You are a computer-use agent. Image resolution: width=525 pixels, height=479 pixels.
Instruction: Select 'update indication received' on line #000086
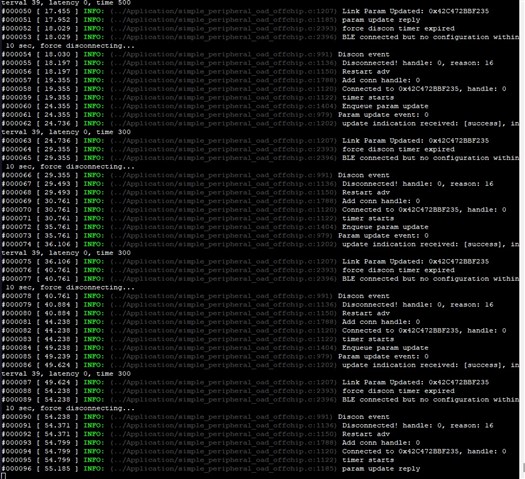click(x=400, y=366)
